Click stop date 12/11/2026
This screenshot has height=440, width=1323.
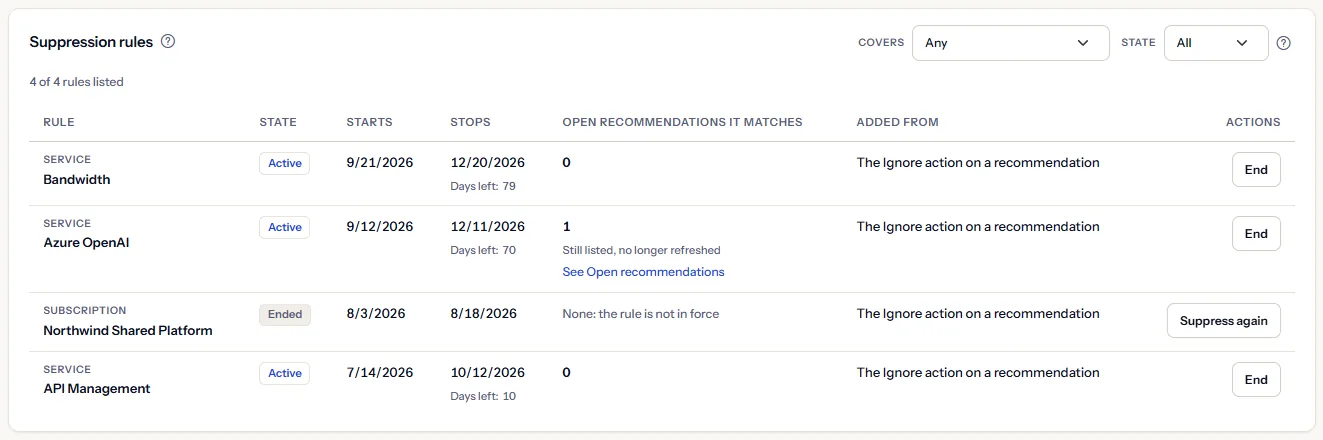(x=487, y=226)
